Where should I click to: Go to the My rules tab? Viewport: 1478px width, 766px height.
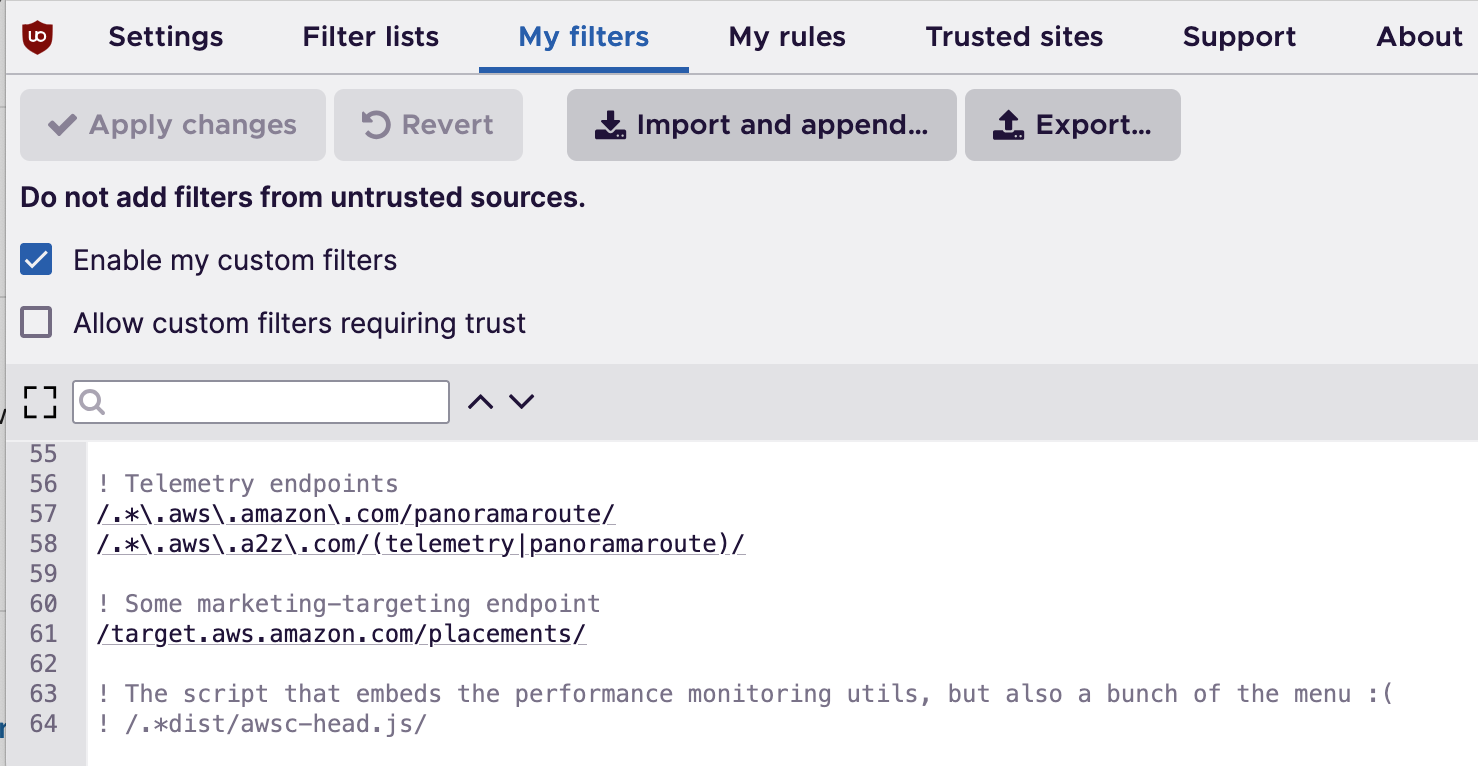(787, 37)
